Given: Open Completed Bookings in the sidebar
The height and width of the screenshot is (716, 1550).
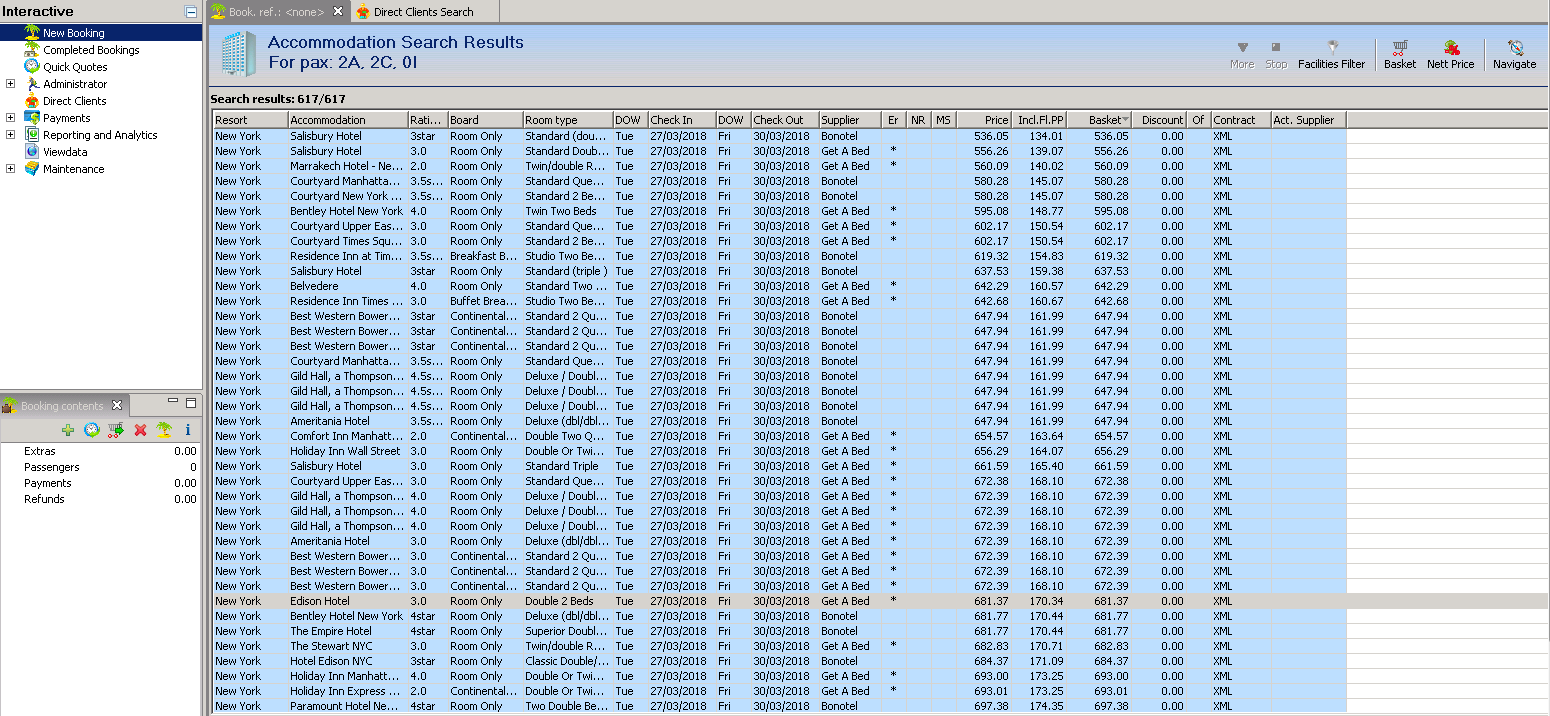Looking at the screenshot, I should click(90, 50).
